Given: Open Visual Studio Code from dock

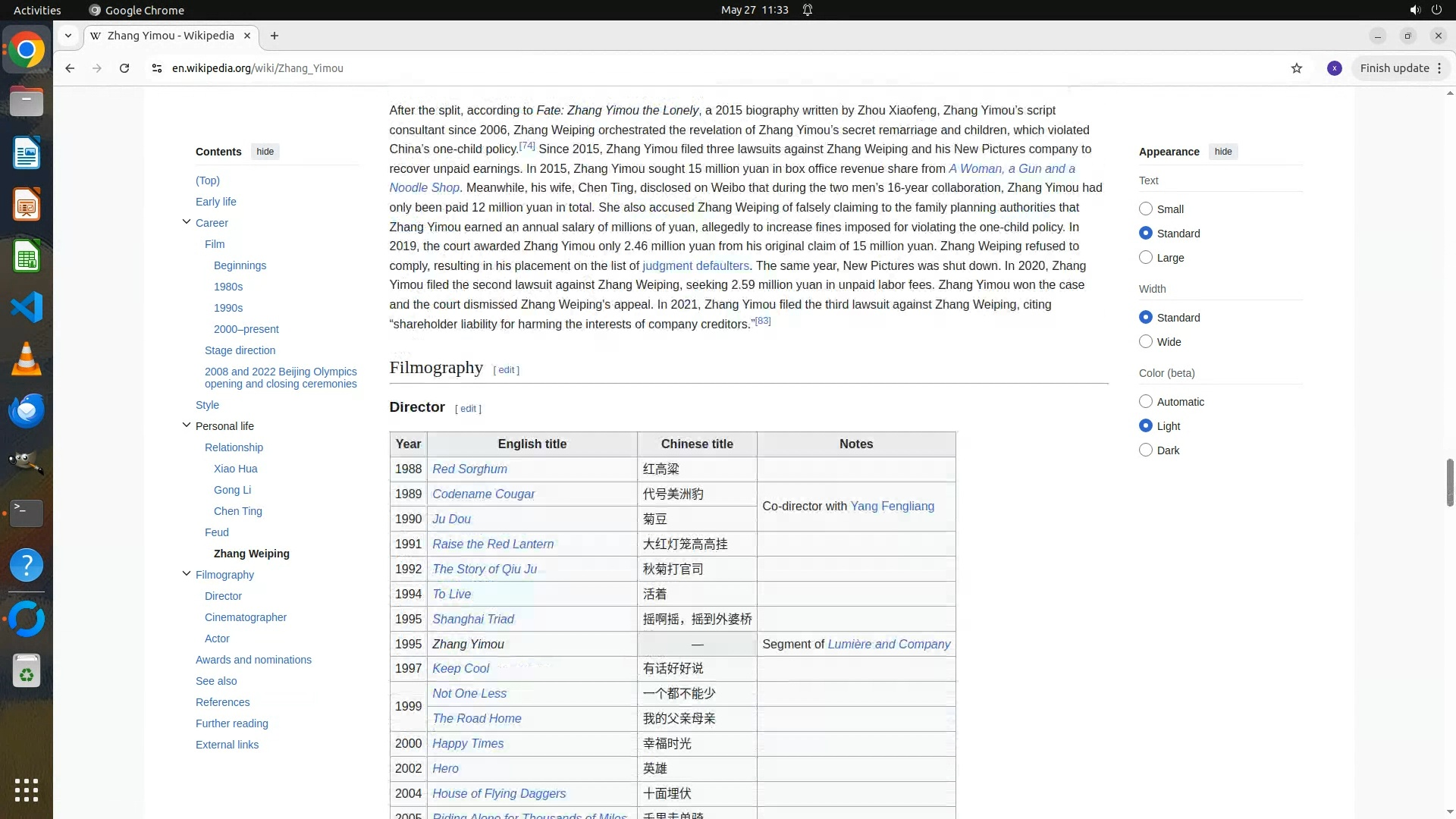Looking at the screenshot, I should click(x=27, y=307).
